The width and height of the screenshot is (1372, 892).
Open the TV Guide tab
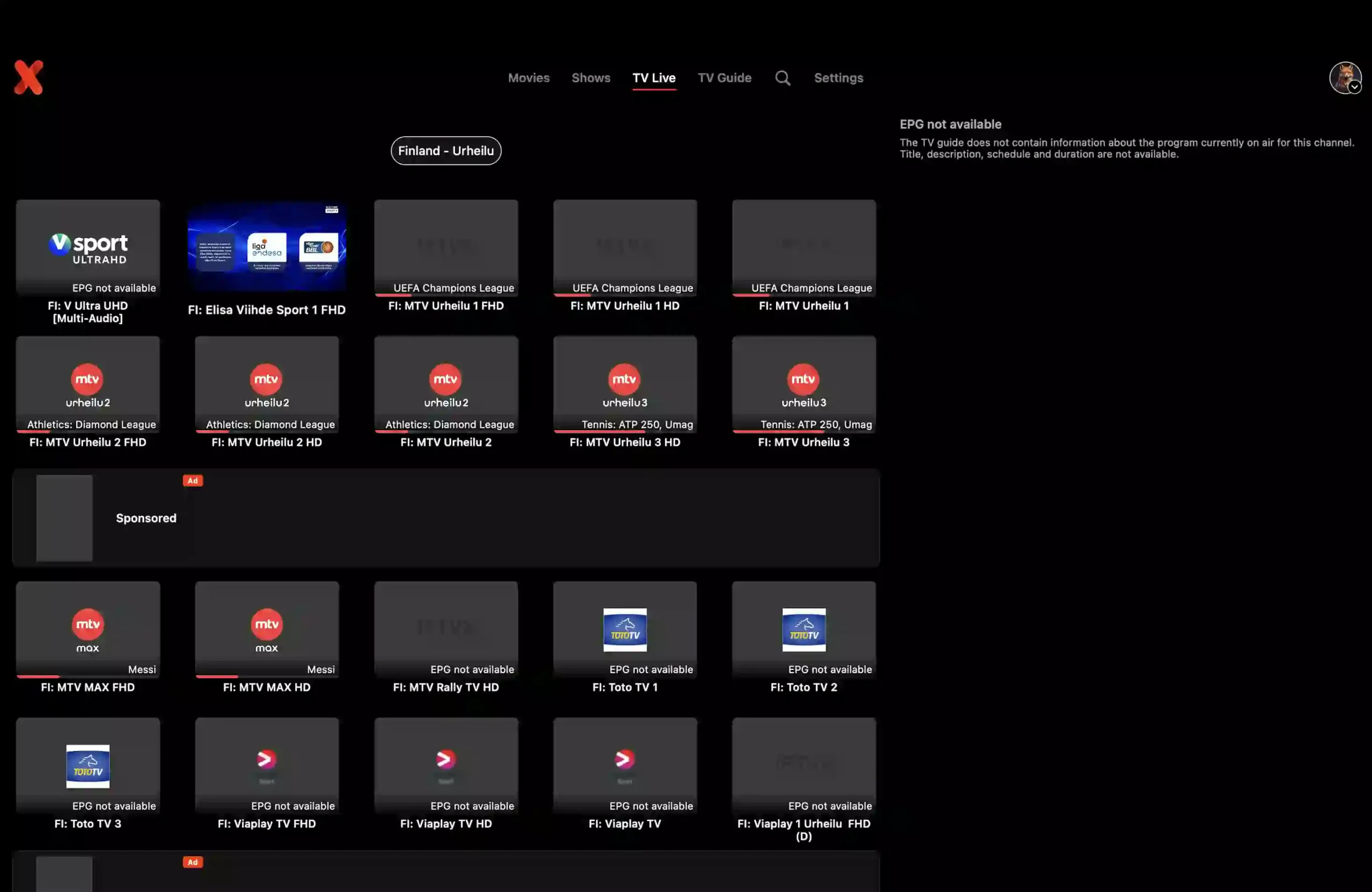pyautogui.click(x=724, y=78)
